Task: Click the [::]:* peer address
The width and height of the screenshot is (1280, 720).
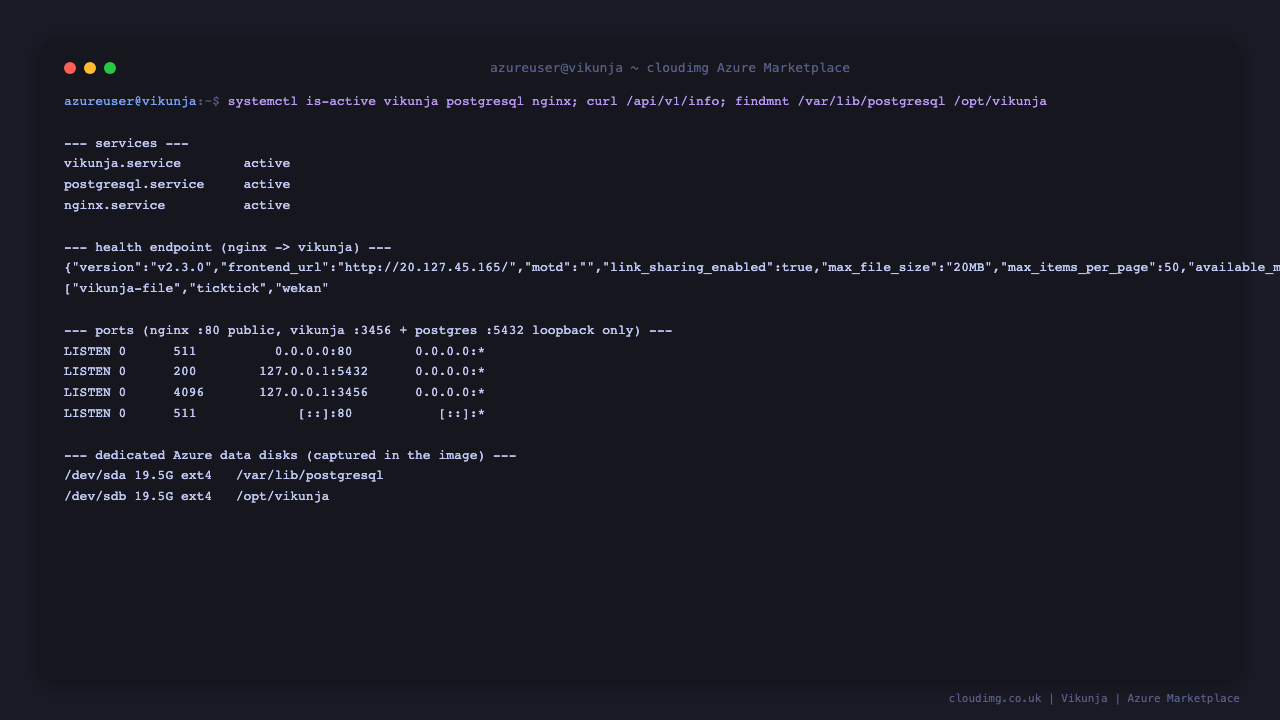Action: tap(462, 413)
